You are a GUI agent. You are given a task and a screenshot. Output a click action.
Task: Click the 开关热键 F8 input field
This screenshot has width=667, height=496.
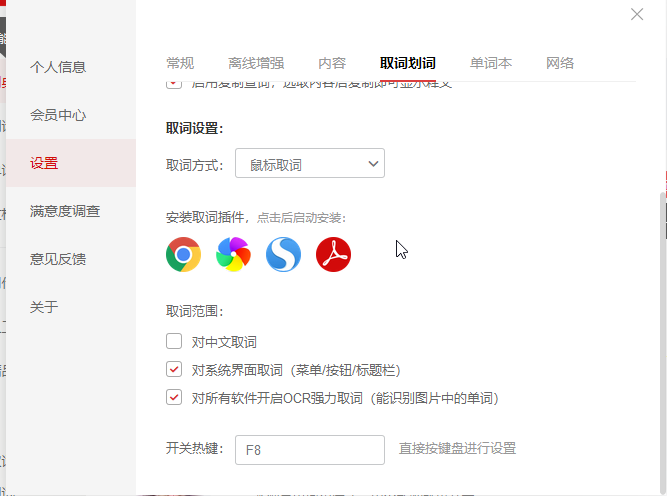(x=310, y=450)
